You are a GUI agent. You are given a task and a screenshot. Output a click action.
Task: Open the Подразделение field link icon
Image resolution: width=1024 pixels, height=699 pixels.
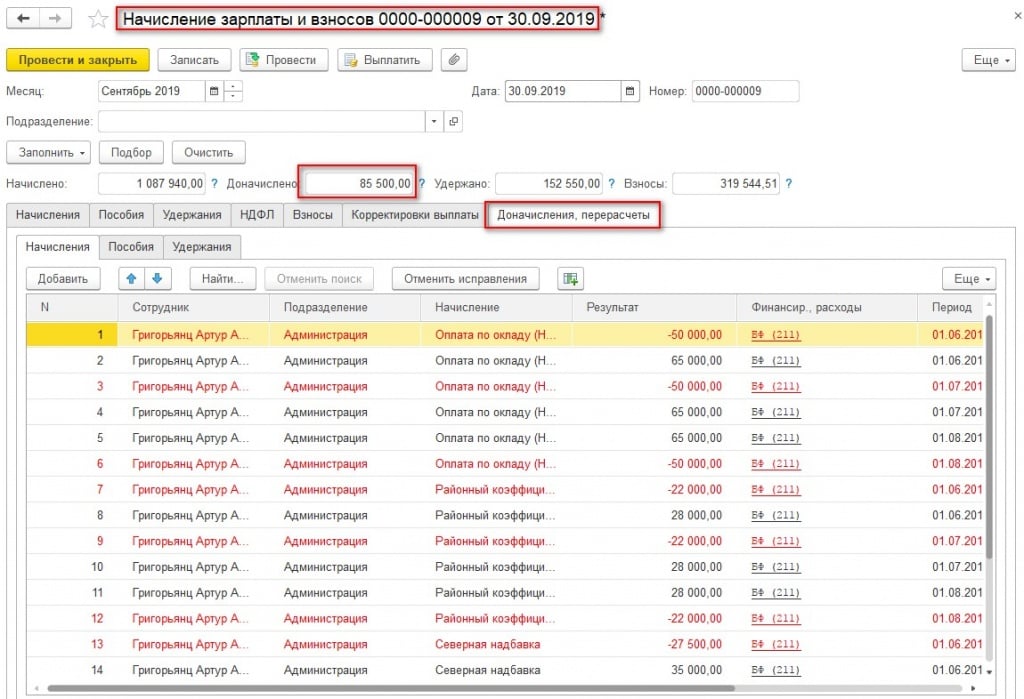point(453,121)
